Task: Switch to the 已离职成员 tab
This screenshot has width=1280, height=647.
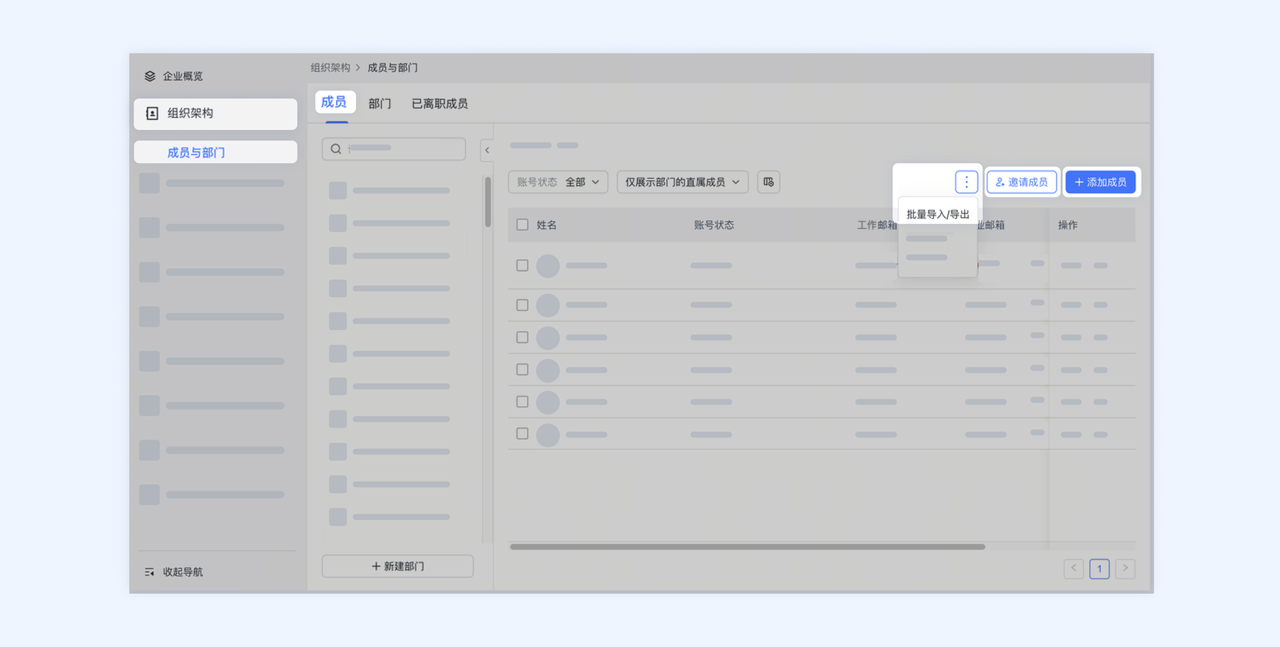Action: pos(439,102)
